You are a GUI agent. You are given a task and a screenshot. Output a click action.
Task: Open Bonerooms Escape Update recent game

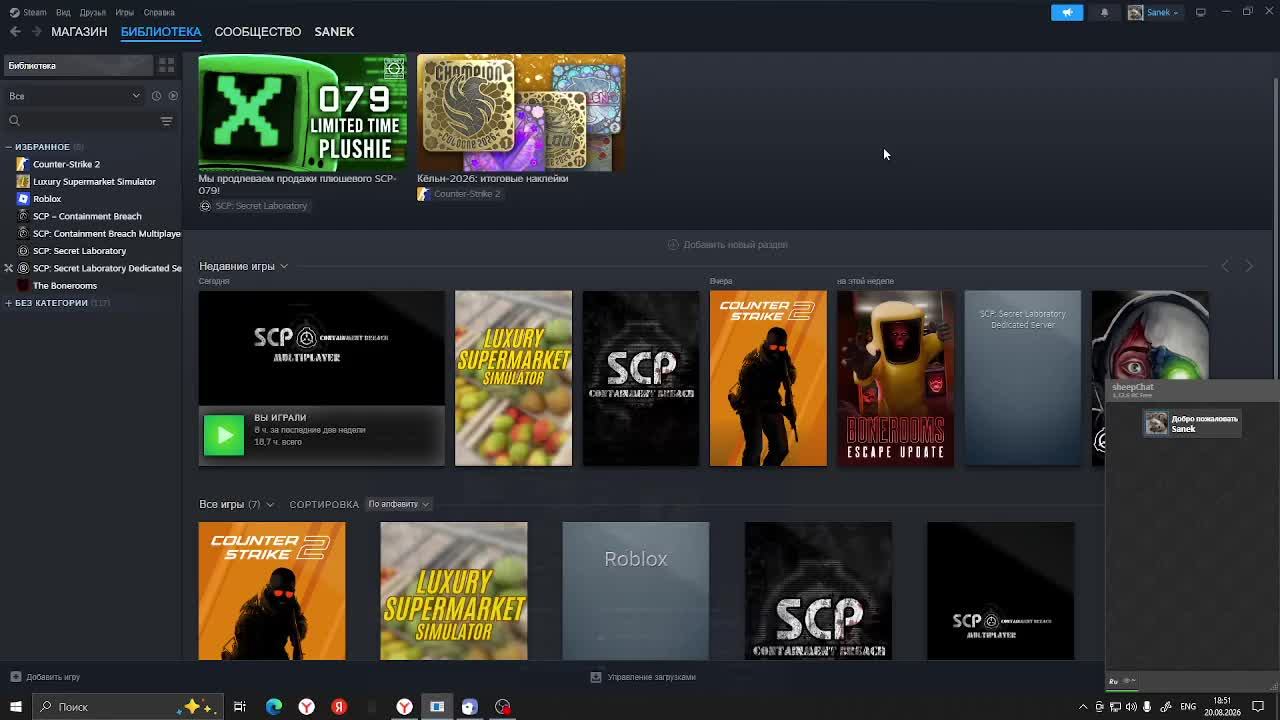(895, 378)
